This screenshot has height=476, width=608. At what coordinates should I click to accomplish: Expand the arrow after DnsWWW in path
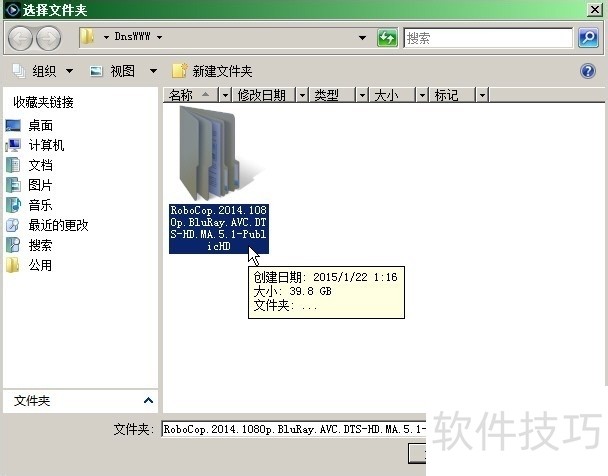(x=159, y=37)
